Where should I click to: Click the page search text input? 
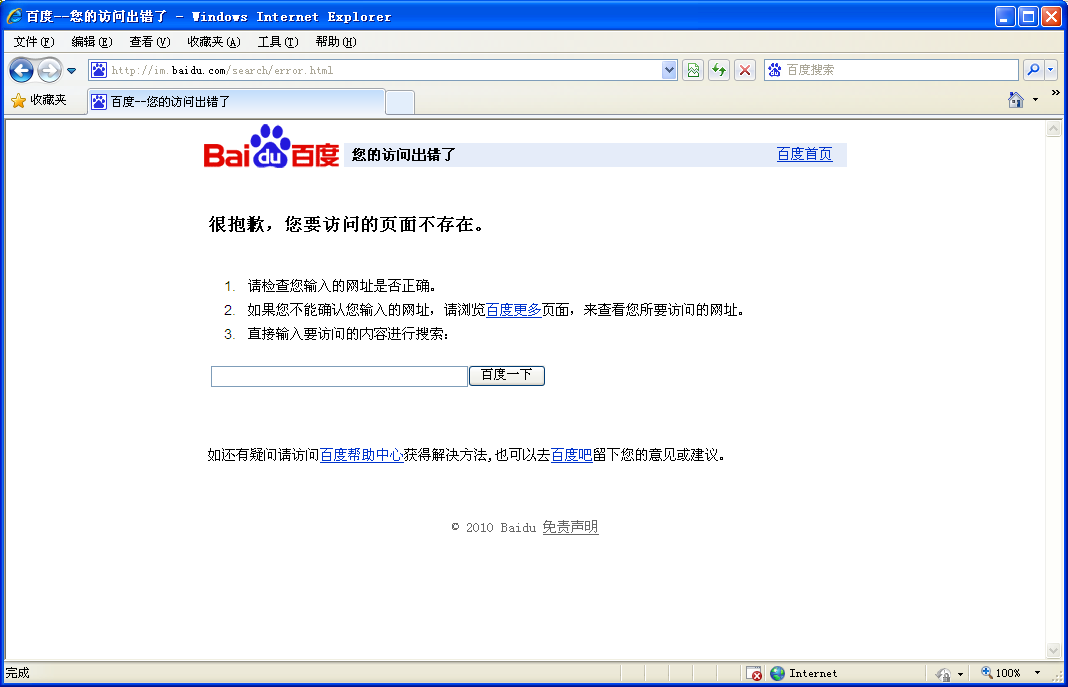(x=339, y=376)
